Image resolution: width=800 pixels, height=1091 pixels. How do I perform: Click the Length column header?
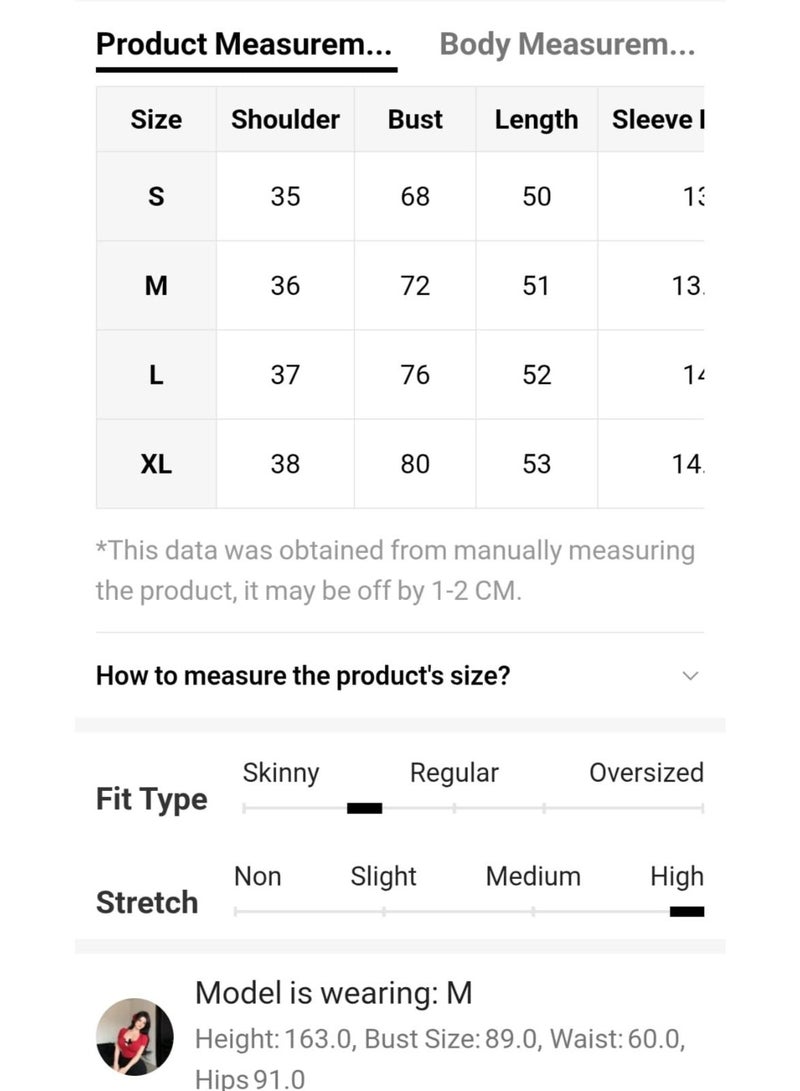tap(536, 120)
